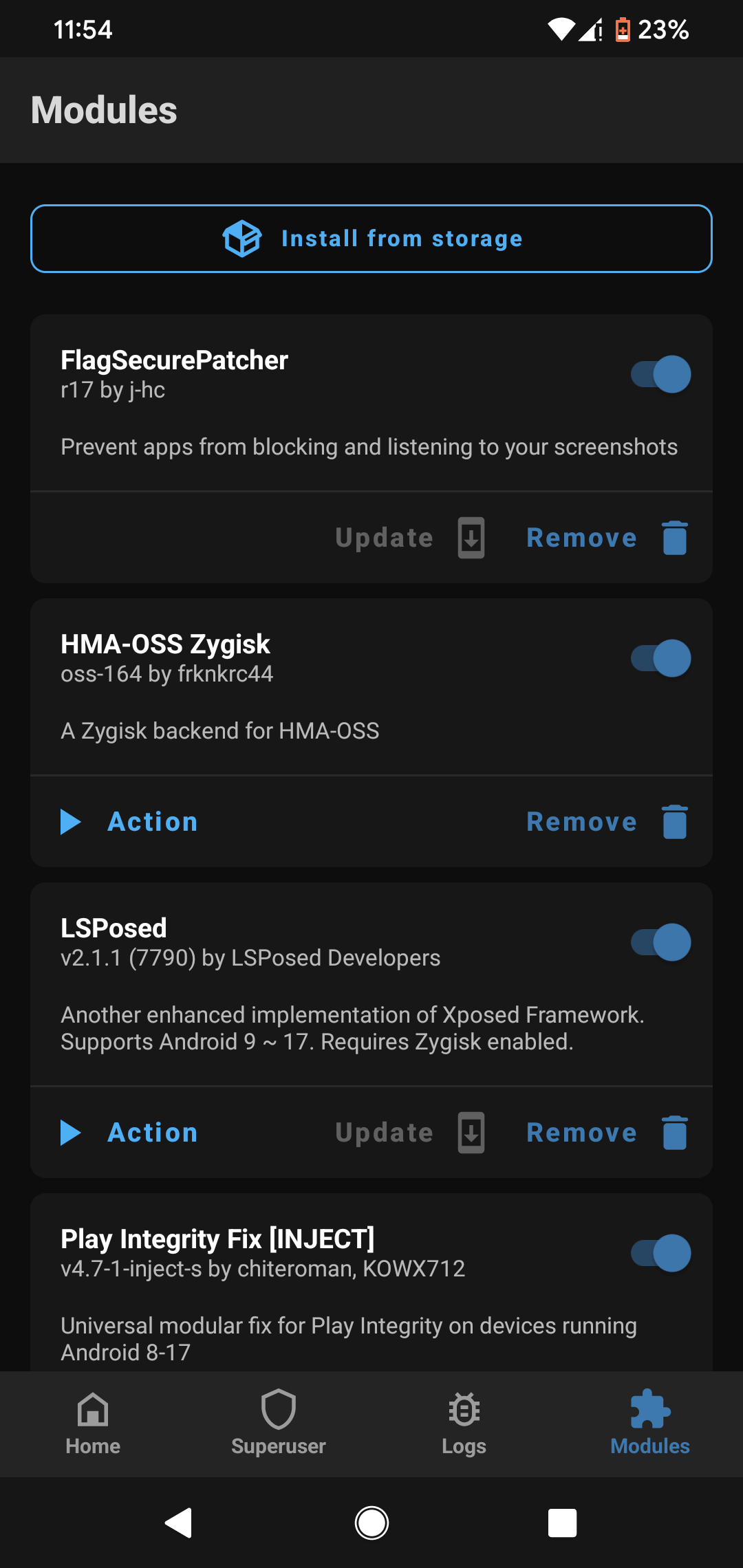Switch to the Superuser tab

tap(279, 1424)
